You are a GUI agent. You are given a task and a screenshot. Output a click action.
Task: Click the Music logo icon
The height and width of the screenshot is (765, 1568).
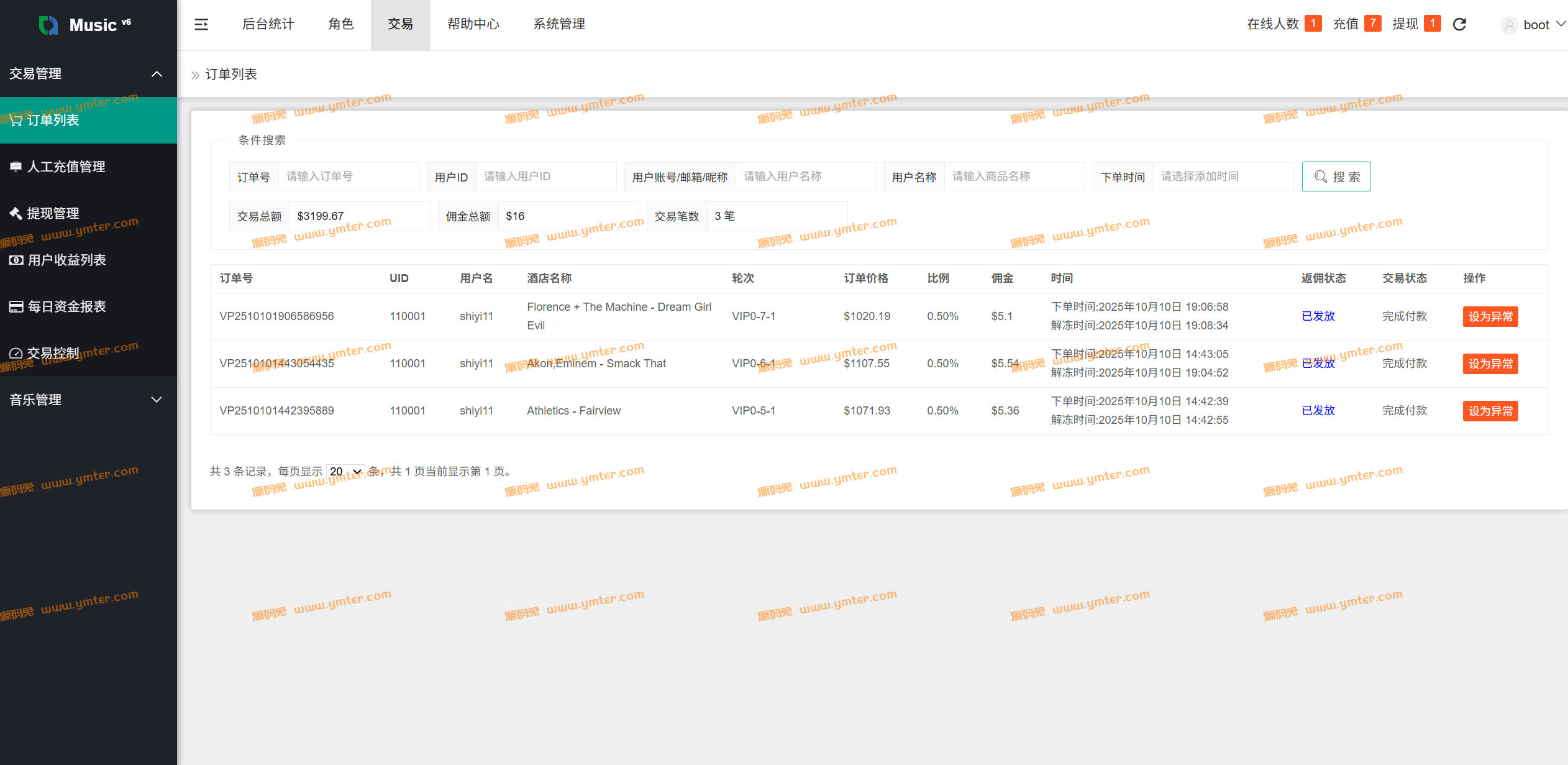(x=48, y=25)
